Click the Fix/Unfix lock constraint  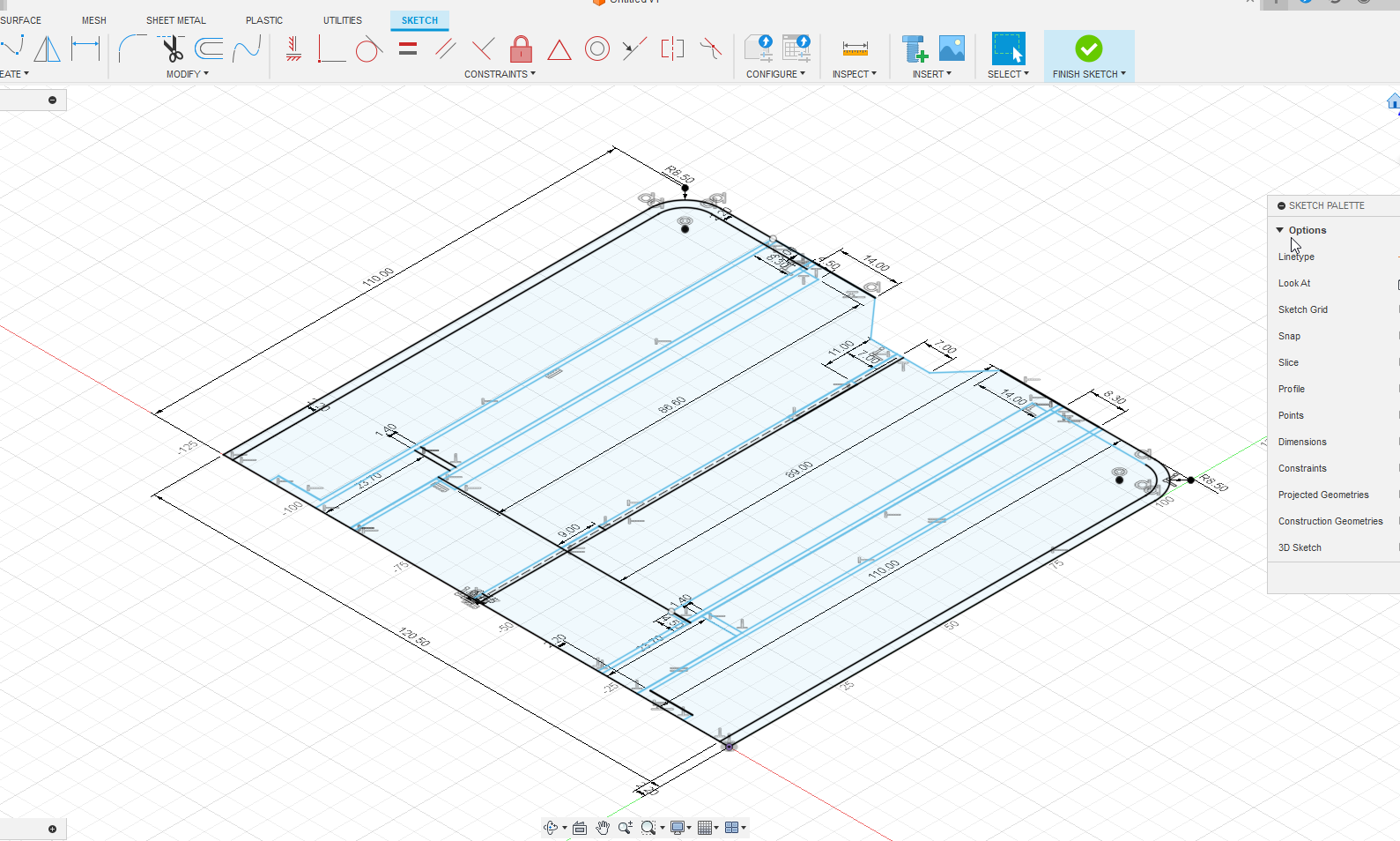pos(521,48)
